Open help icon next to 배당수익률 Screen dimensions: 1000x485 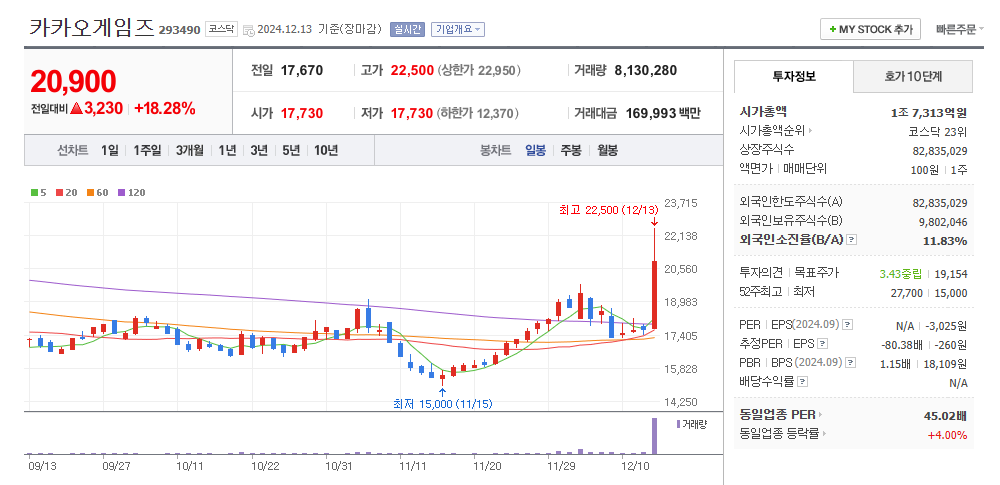pyautogui.click(x=802, y=382)
